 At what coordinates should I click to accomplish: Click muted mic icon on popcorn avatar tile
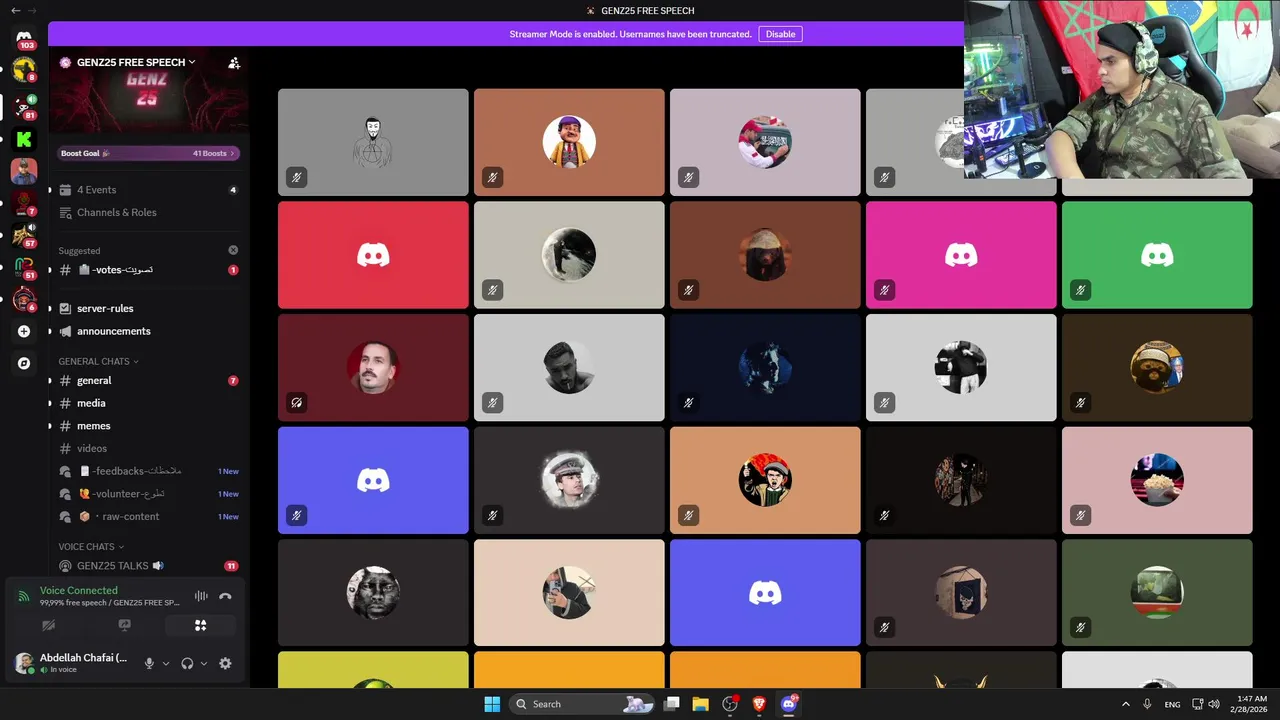coord(1080,516)
